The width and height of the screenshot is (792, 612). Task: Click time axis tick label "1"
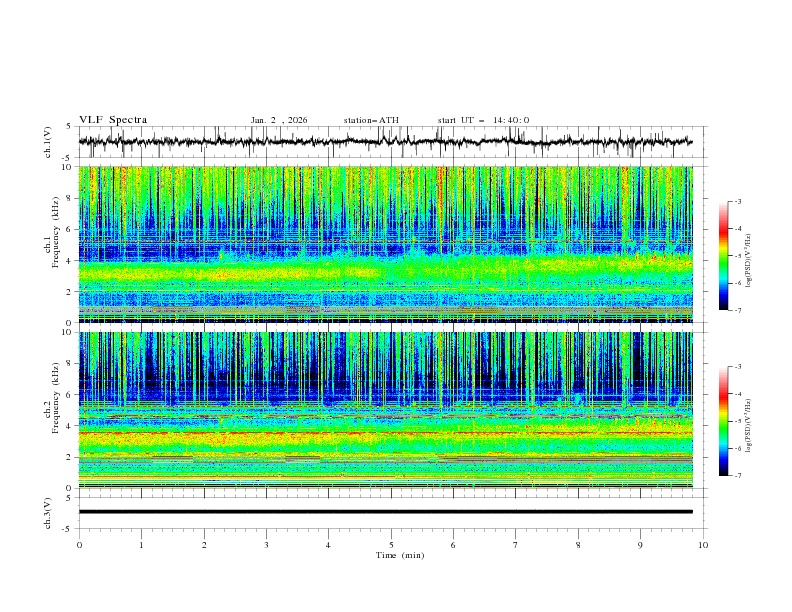pyautogui.click(x=141, y=545)
